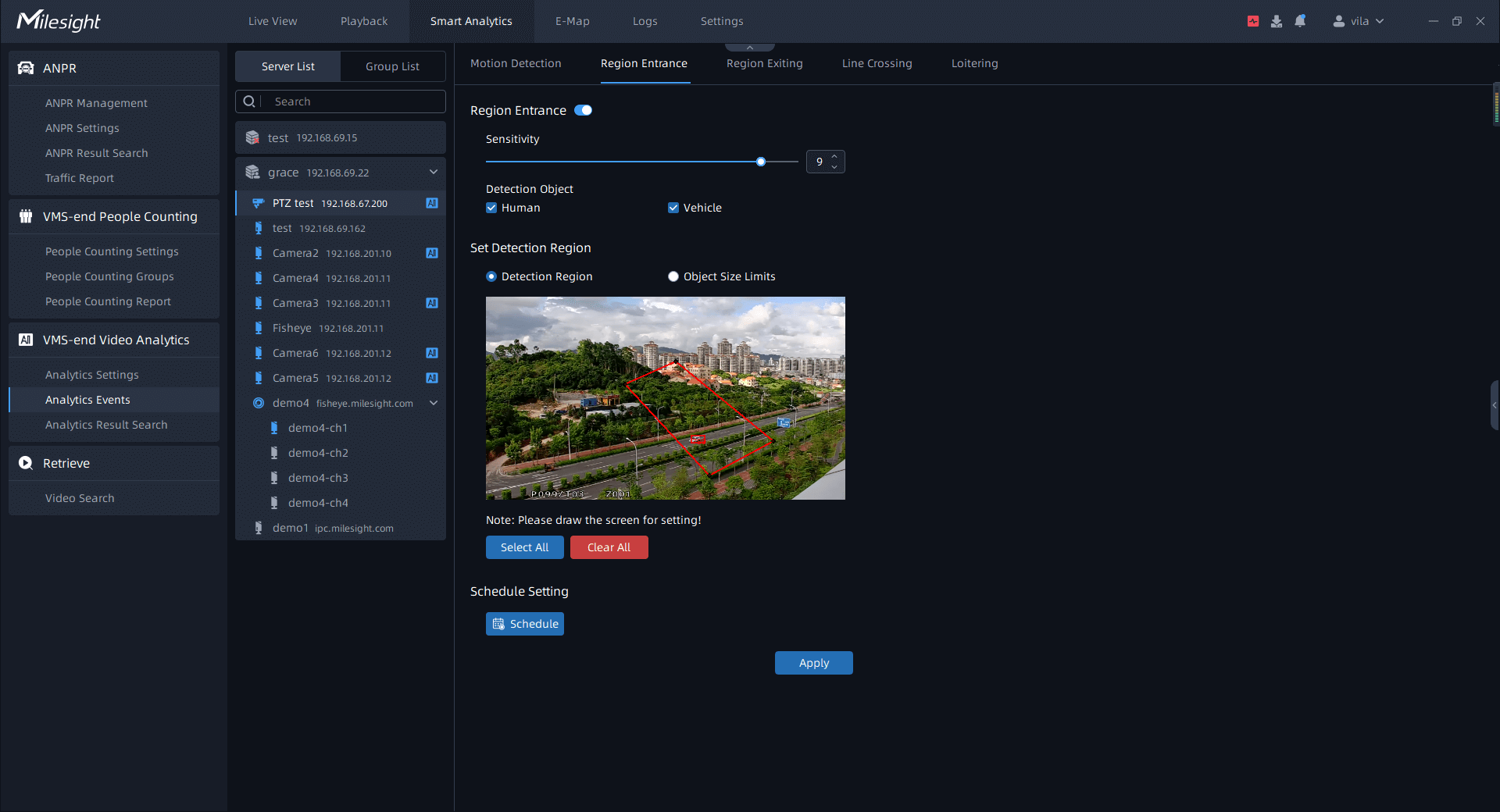Image resolution: width=1500 pixels, height=812 pixels.
Task: Click the Apply button
Action: (813, 663)
